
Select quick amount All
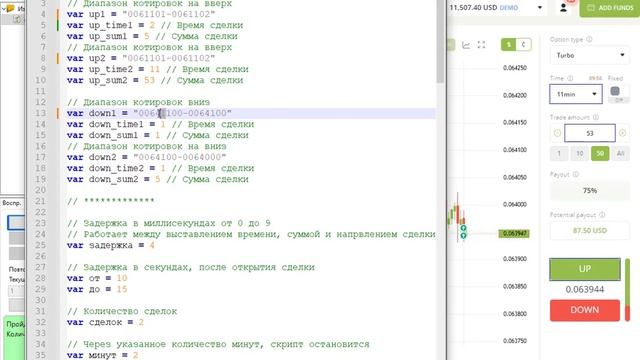click(620, 153)
